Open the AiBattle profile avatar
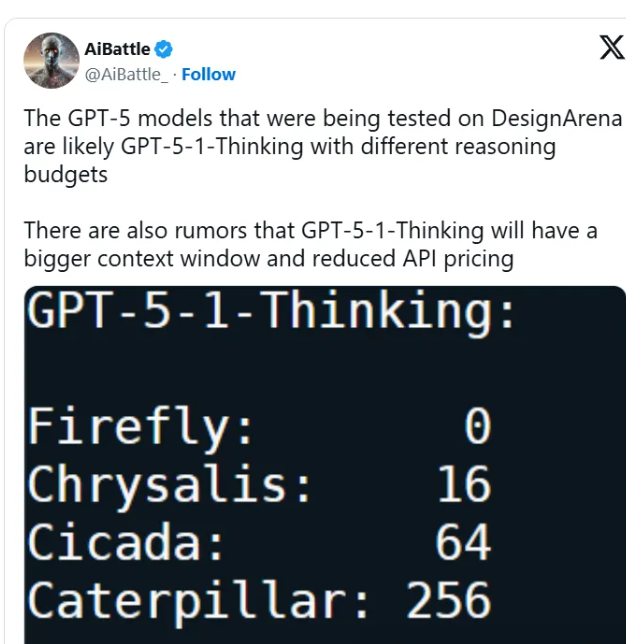The width and height of the screenshot is (626, 644). [51, 60]
